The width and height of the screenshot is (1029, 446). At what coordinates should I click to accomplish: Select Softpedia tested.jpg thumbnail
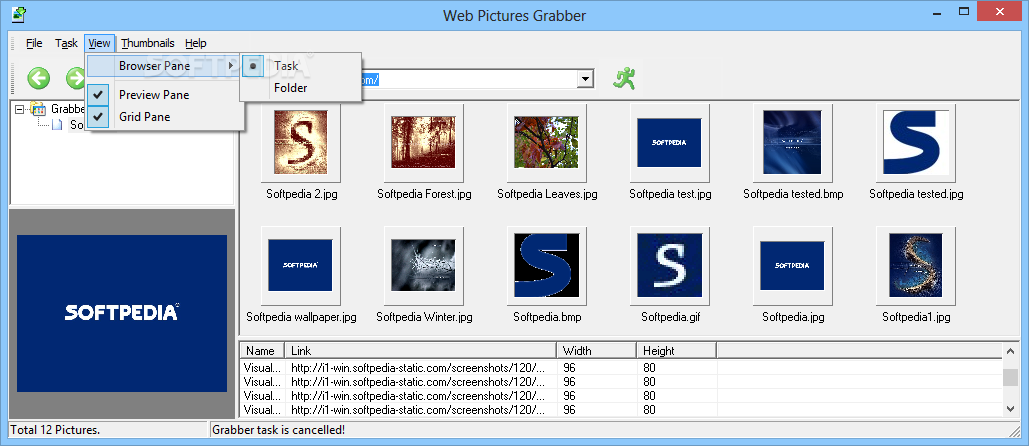pos(915,142)
